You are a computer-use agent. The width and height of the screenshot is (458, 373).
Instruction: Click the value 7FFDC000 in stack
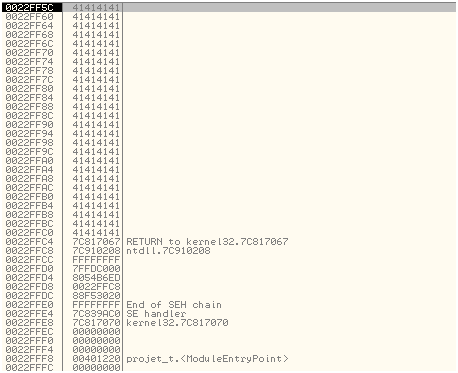pos(96,269)
